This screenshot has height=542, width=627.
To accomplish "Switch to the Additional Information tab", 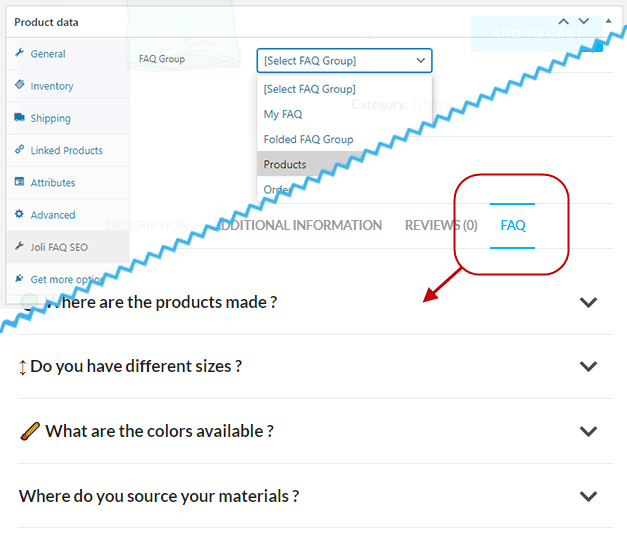I will pyautogui.click(x=299, y=225).
